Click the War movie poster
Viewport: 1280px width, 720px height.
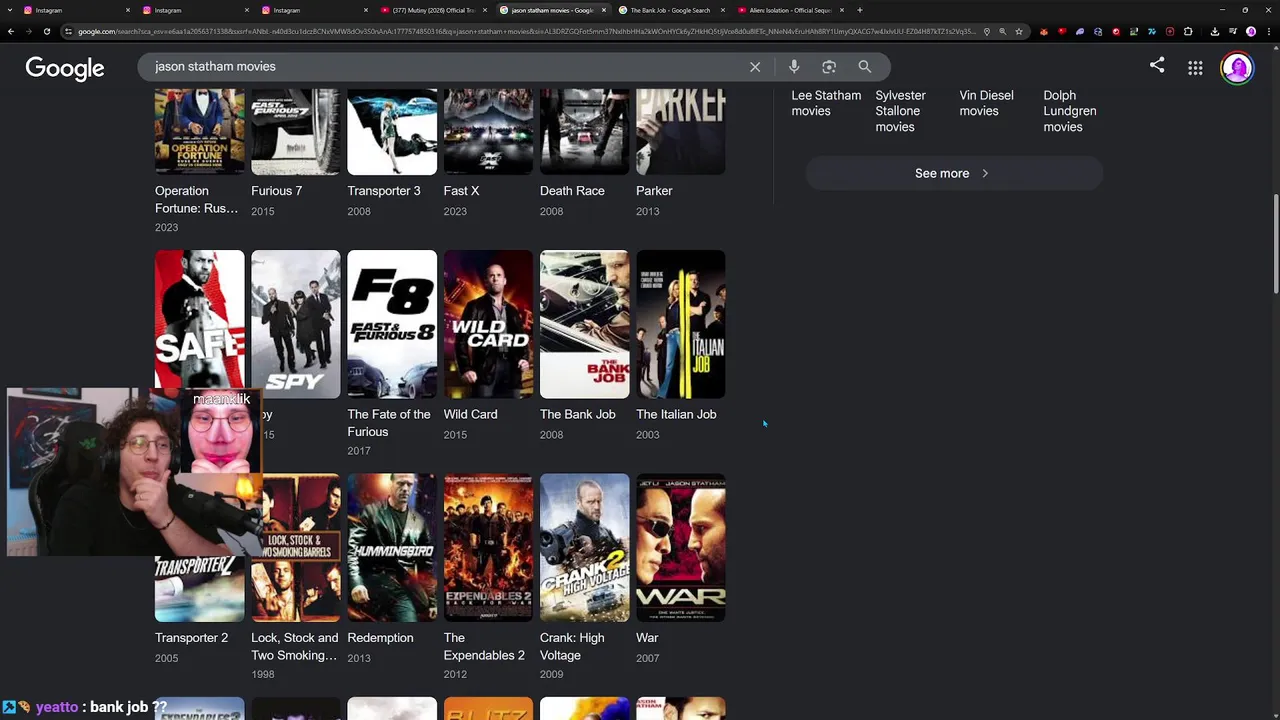(x=681, y=548)
